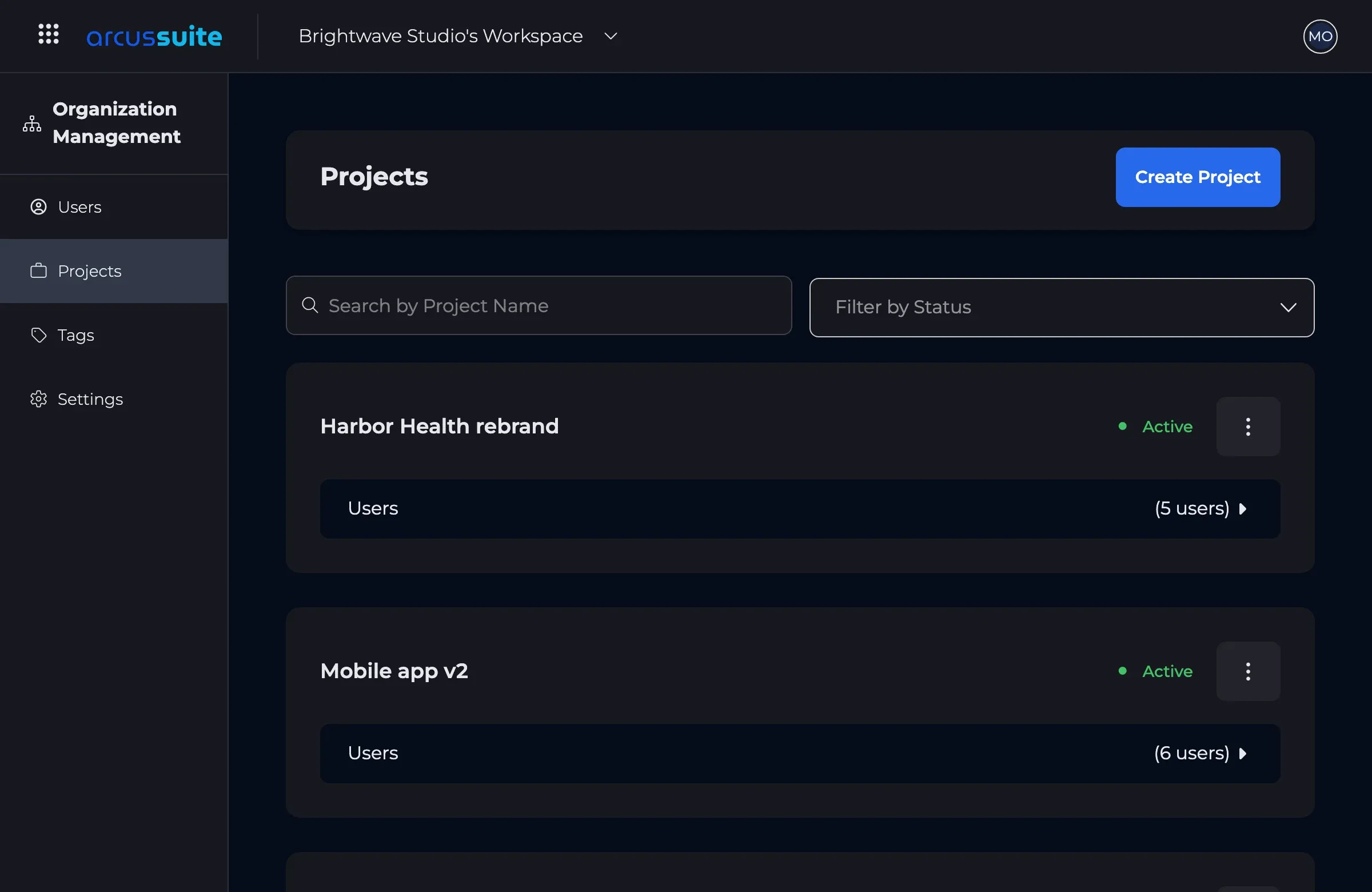Click the Mobile app v2 project title
Image resolution: width=1372 pixels, height=892 pixels.
tap(394, 671)
